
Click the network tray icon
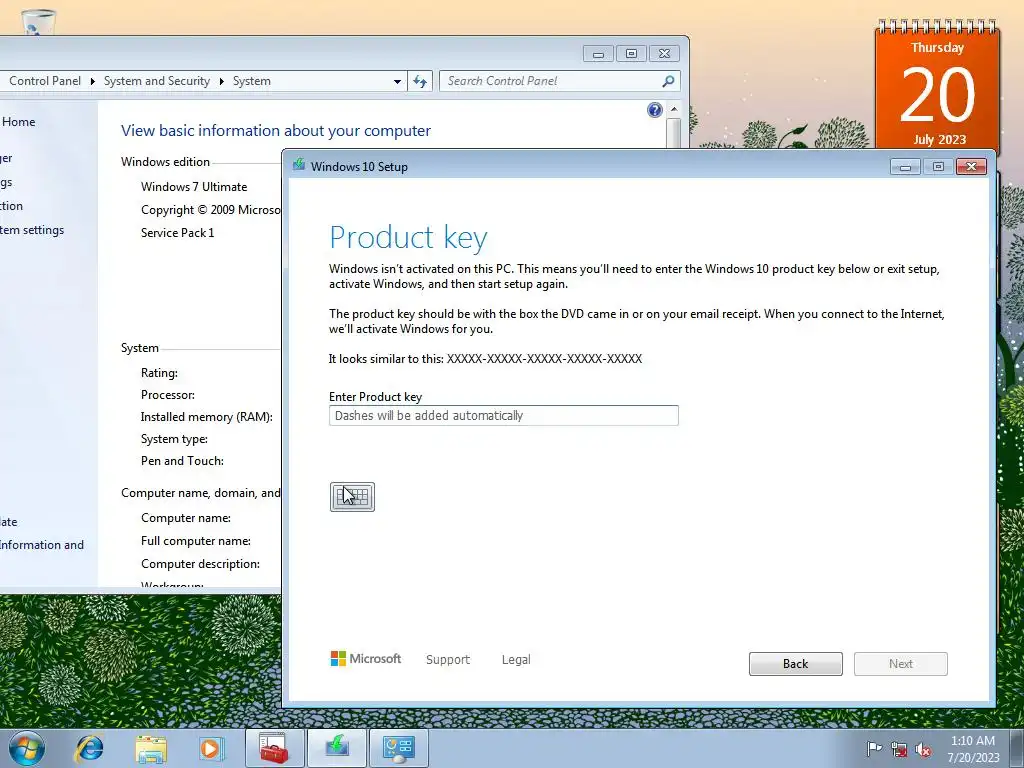point(899,750)
